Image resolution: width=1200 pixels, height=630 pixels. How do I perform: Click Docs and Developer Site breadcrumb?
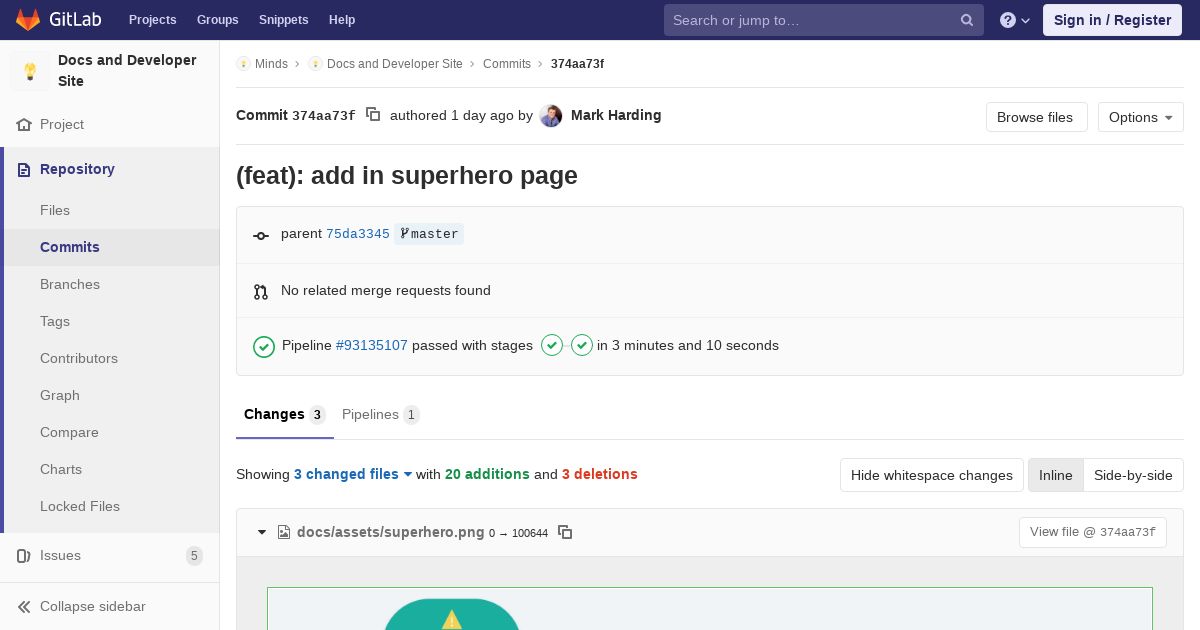394,63
